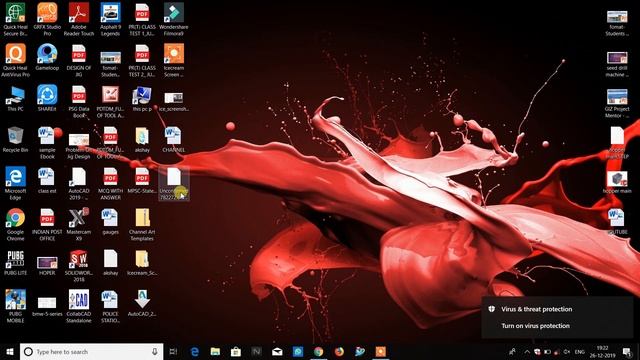Image resolution: width=640 pixels, height=360 pixels.
Task: Open the Adobe Reader Touch shortcut
Action: (79, 19)
